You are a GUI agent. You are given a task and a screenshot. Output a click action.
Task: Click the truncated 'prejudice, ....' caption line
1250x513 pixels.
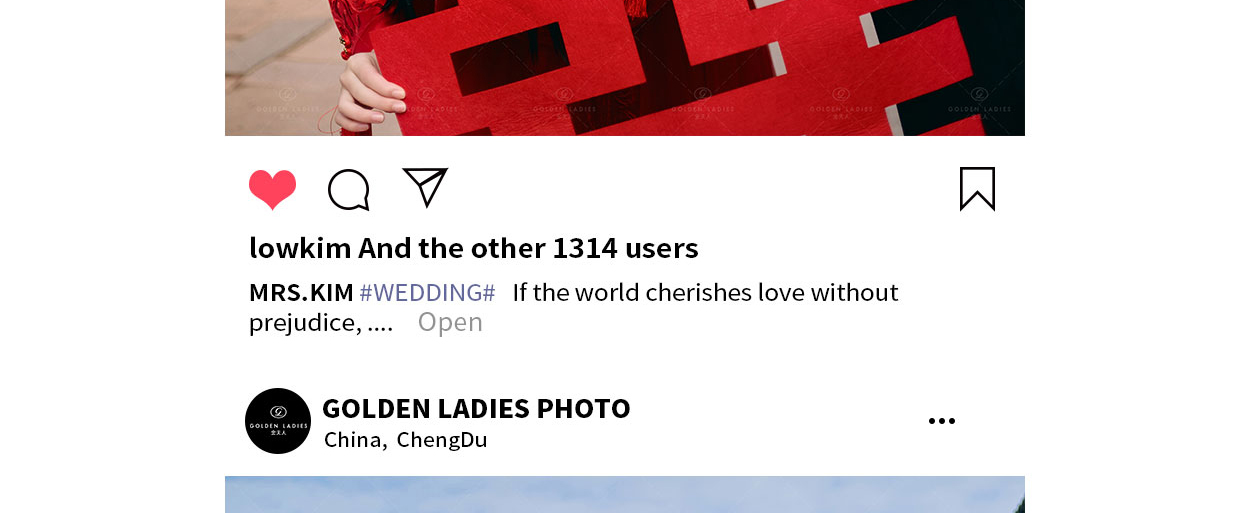pyautogui.click(x=321, y=322)
